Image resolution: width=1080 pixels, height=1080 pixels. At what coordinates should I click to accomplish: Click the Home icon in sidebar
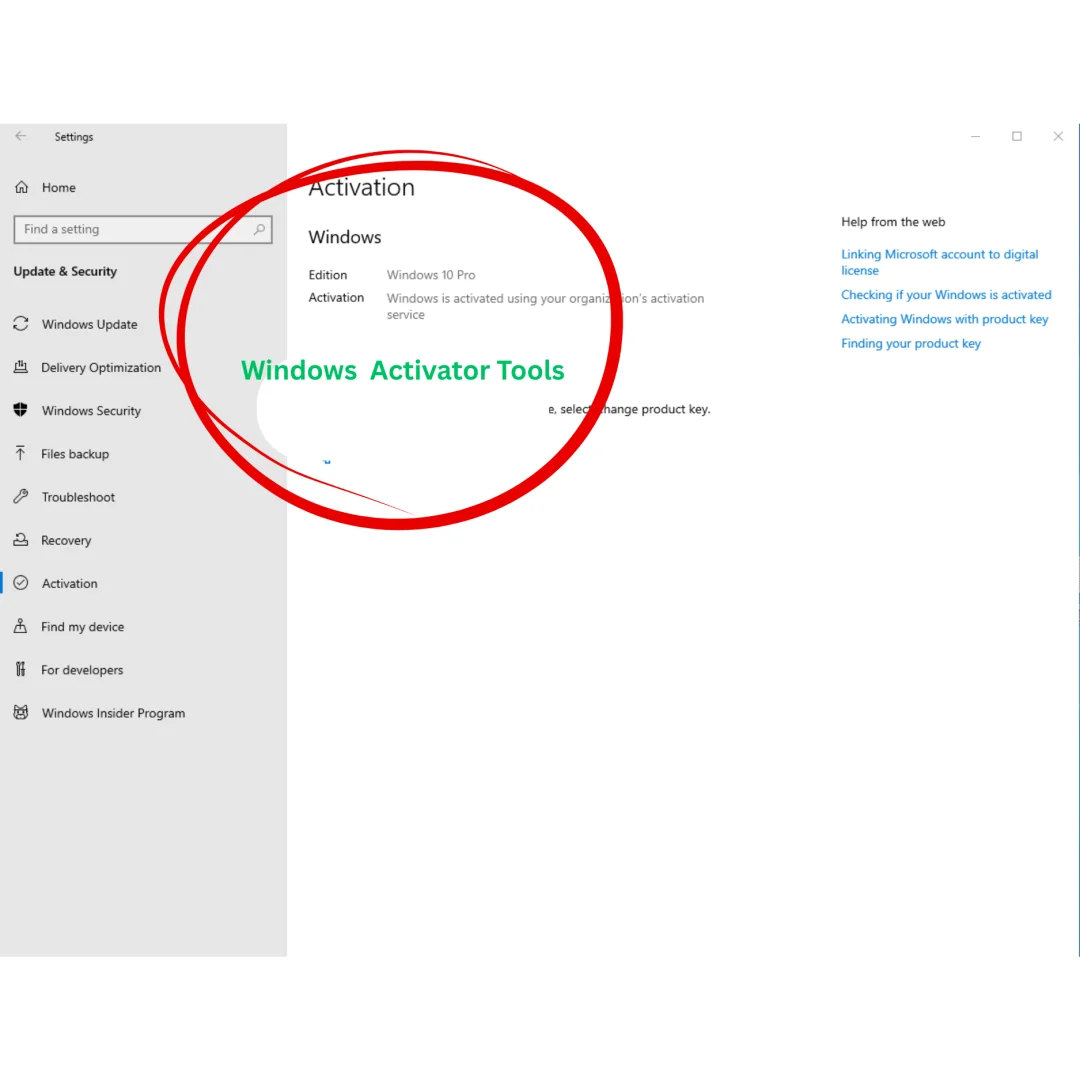[x=21, y=188]
